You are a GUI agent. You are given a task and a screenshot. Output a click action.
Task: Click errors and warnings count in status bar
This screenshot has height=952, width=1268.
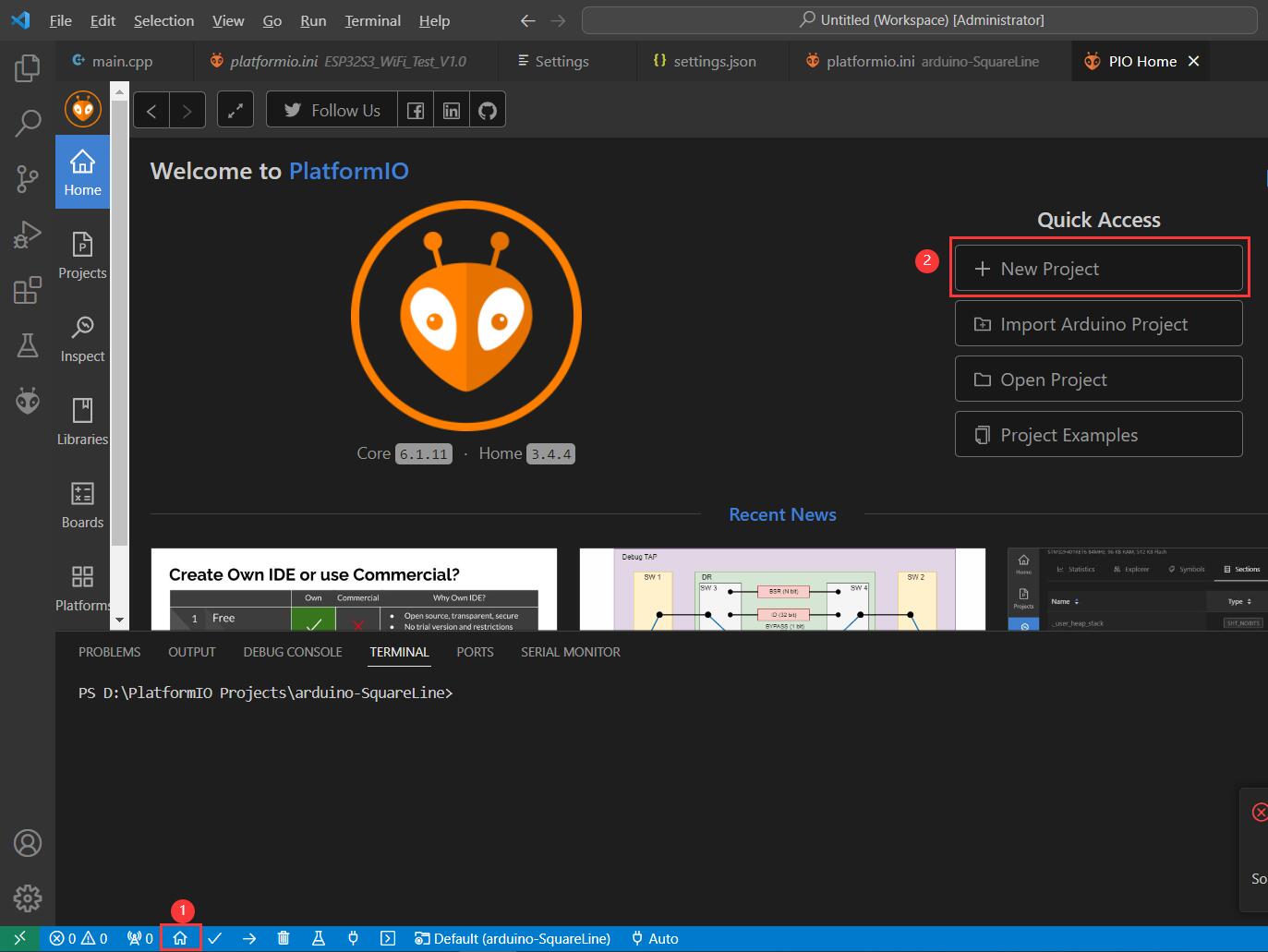[78, 938]
